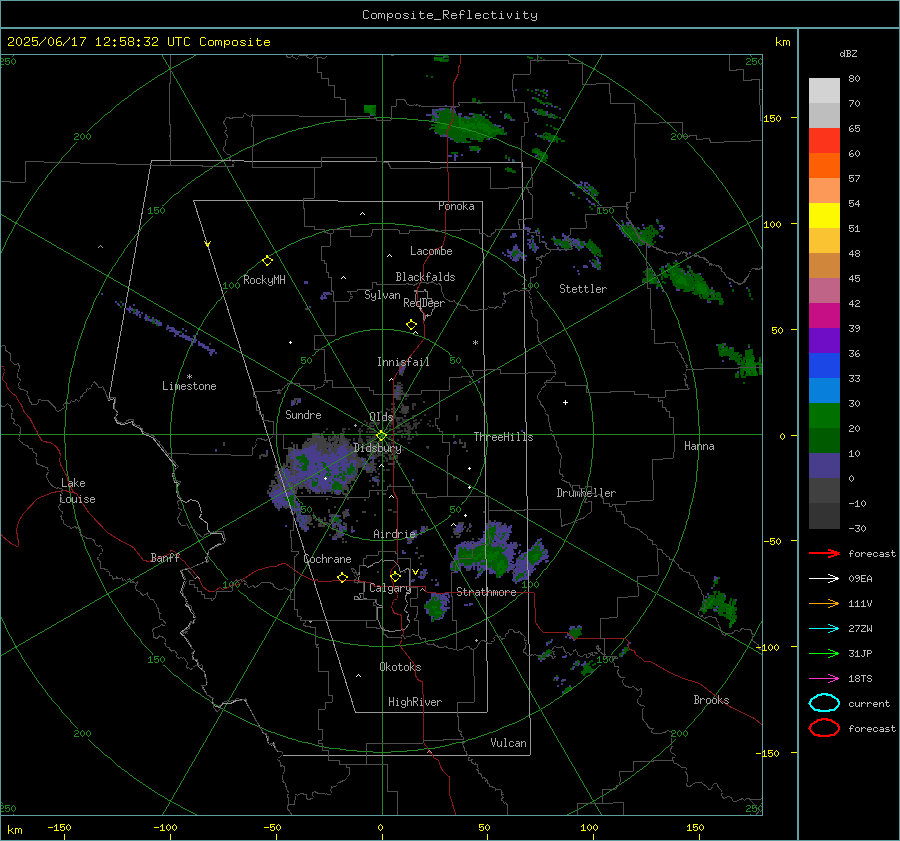Click the Innisfail city label
Image resolution: width=900 pixels, height=841 pixels.
pyautogui.click(x=403, y=362)
